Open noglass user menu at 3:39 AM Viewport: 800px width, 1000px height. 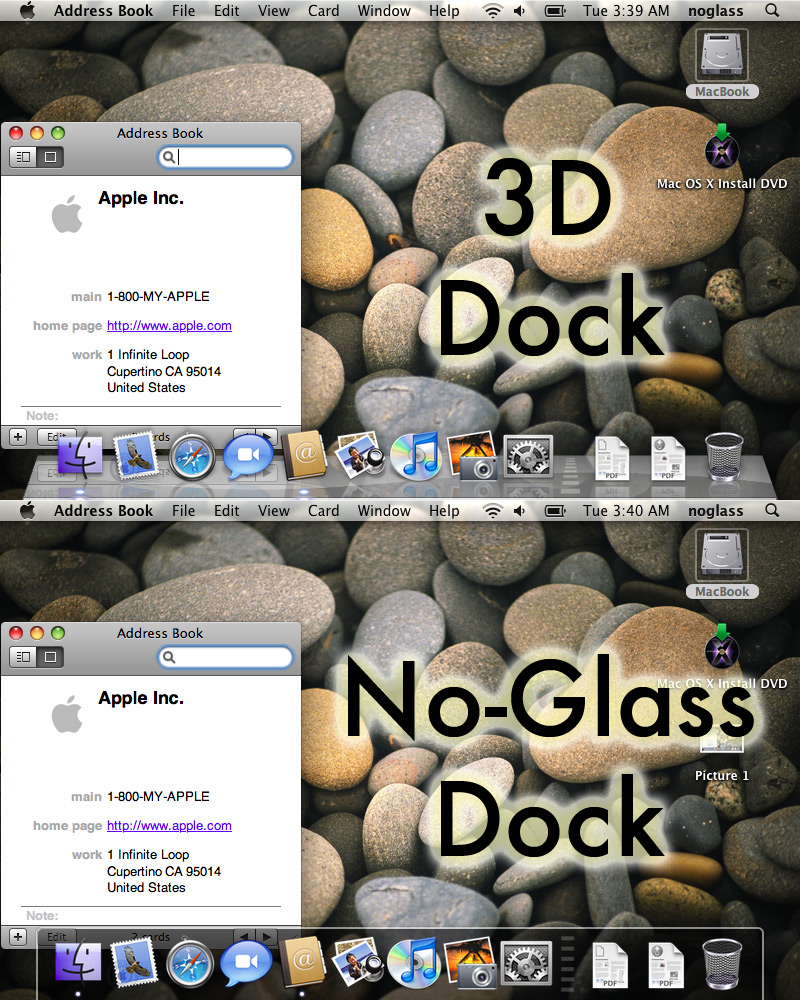pos(716,11)
